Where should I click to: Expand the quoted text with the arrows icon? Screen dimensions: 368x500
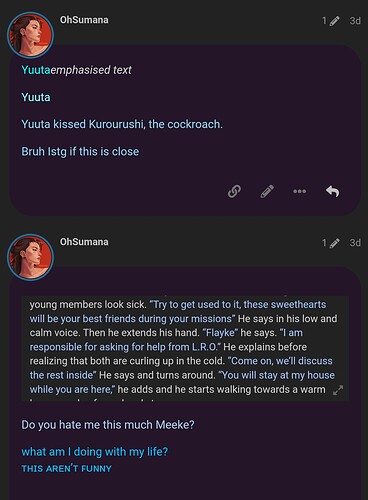click(338, 390)
